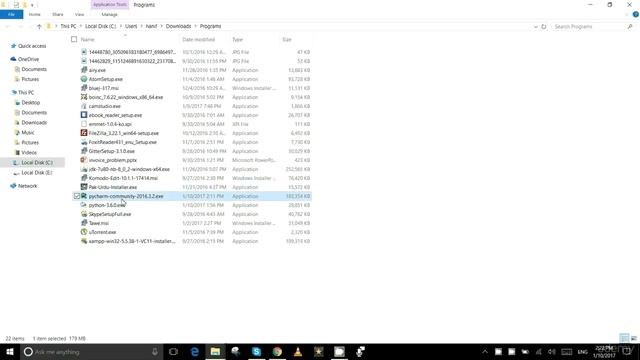640x360 pixels.
Task: Select the SkypeSetupFull.exe icon
Action: (84, 214)
